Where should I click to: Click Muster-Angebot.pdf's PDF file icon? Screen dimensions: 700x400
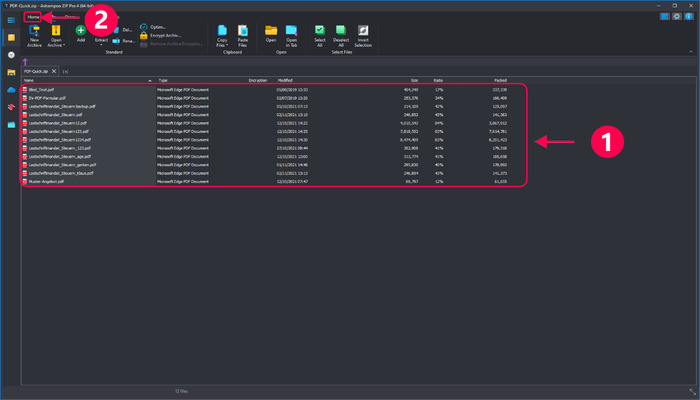(x=25, y=182)
